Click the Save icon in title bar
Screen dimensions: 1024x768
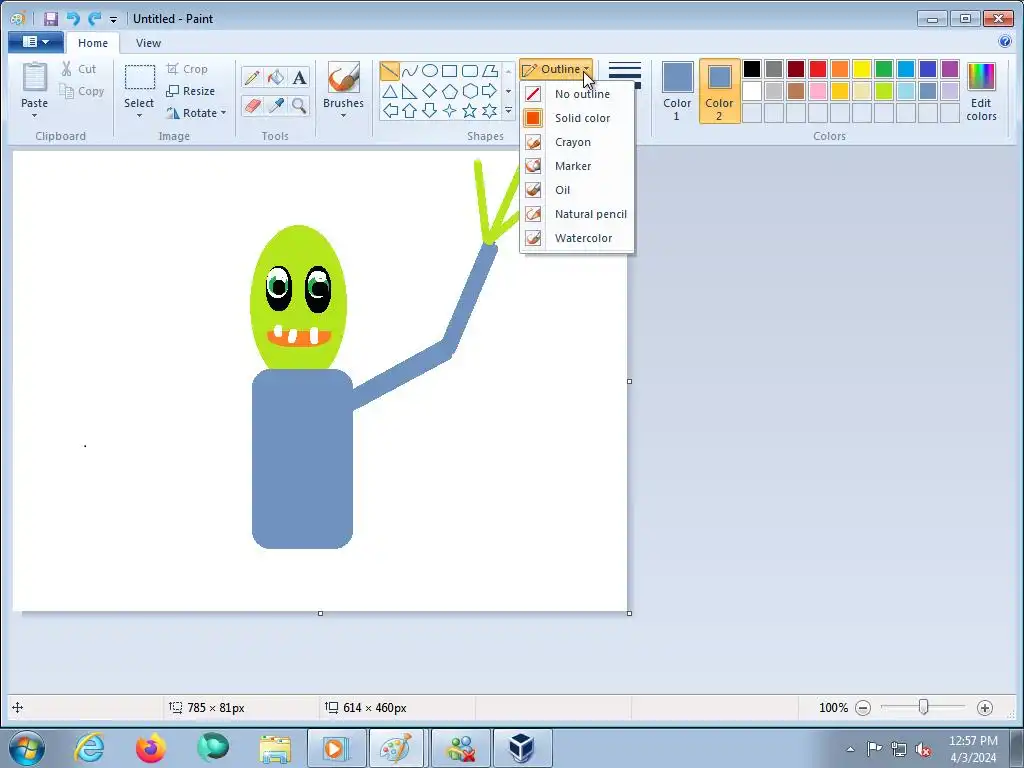[51, 18]
